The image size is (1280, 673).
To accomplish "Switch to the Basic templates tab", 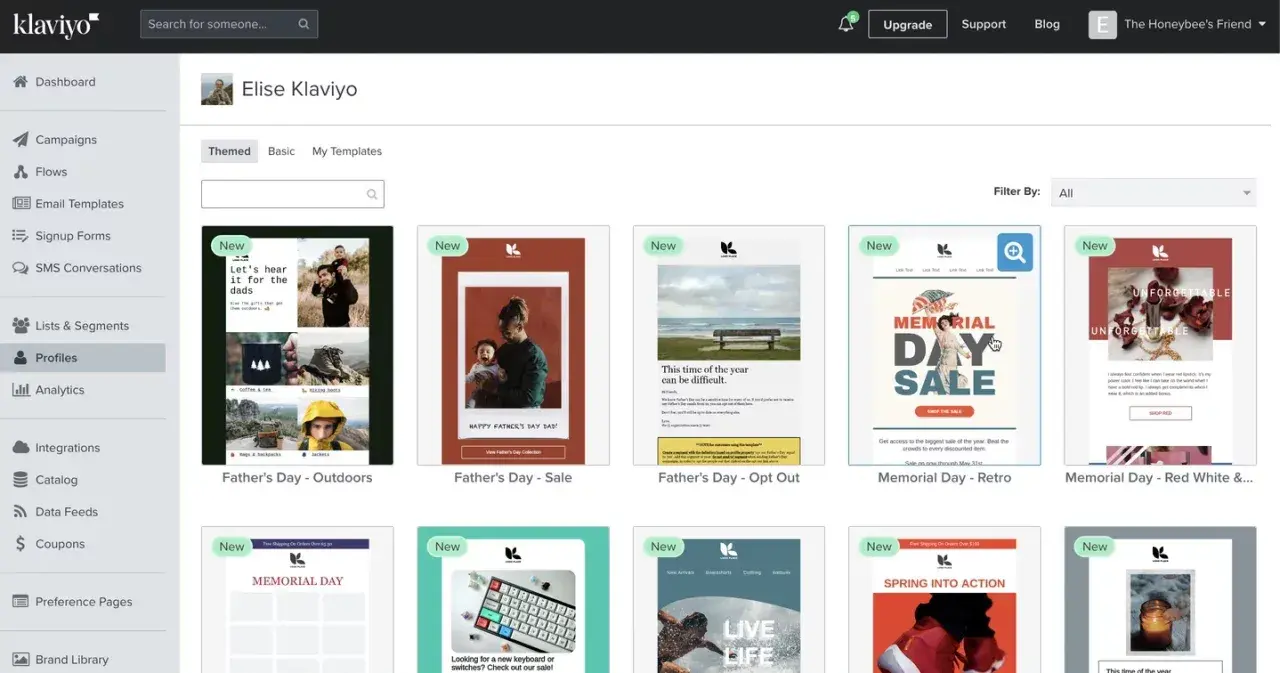I will (x=281, y=151).
